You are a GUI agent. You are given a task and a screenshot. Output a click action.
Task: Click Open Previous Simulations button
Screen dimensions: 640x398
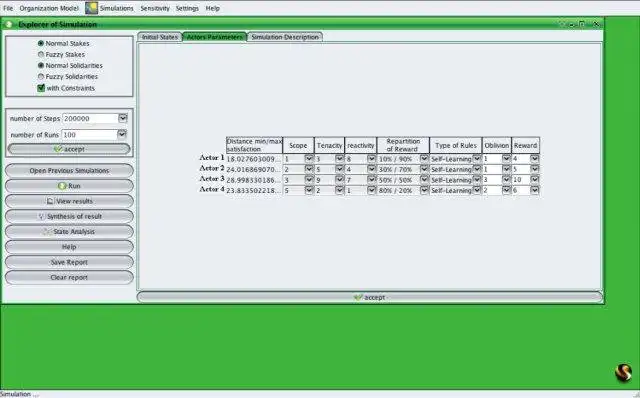(69, 171)
